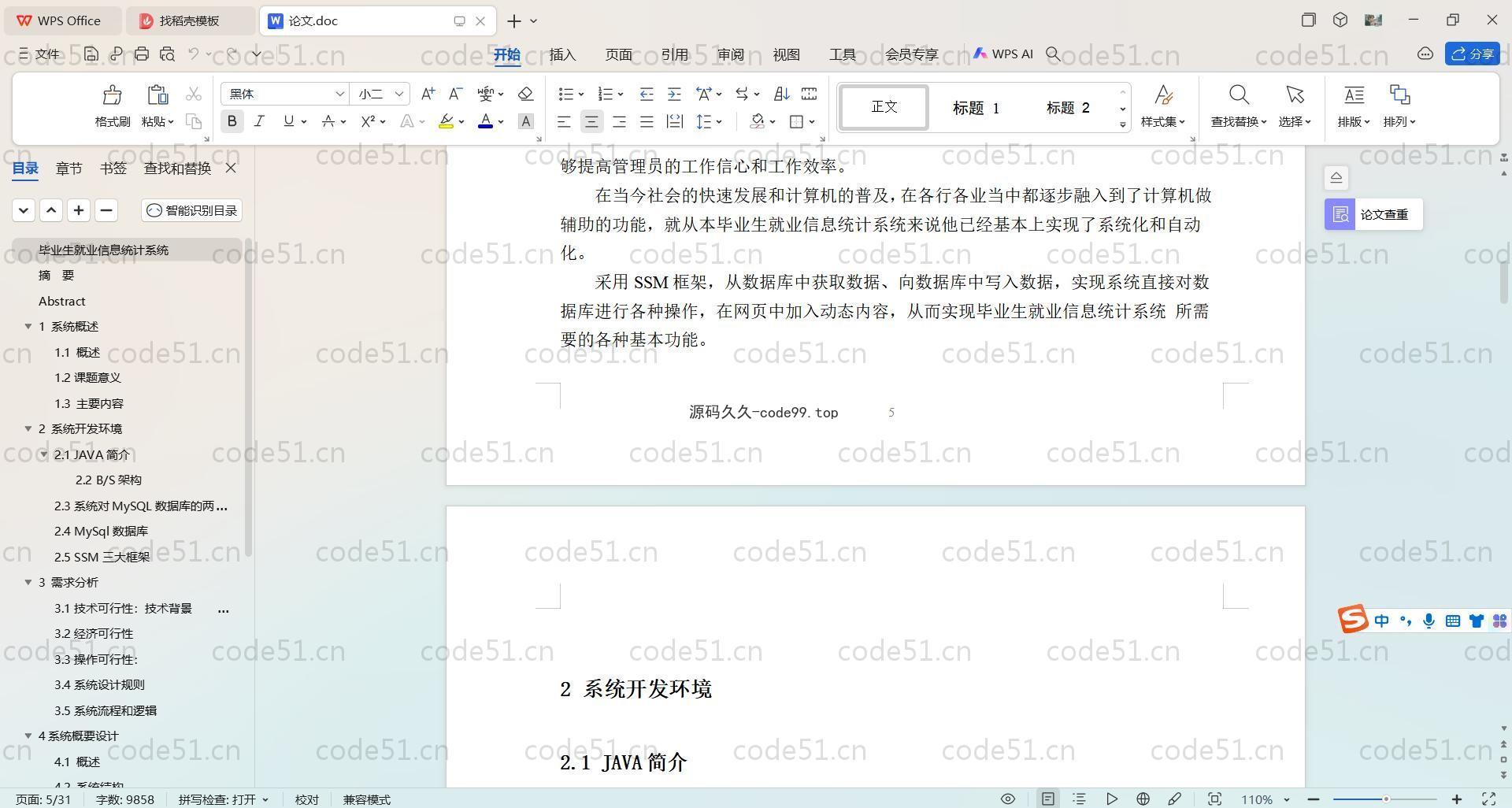Viewport: 1512px width, 808px height.
Task: Toggle Bold formatting
Action: point(232,121)
